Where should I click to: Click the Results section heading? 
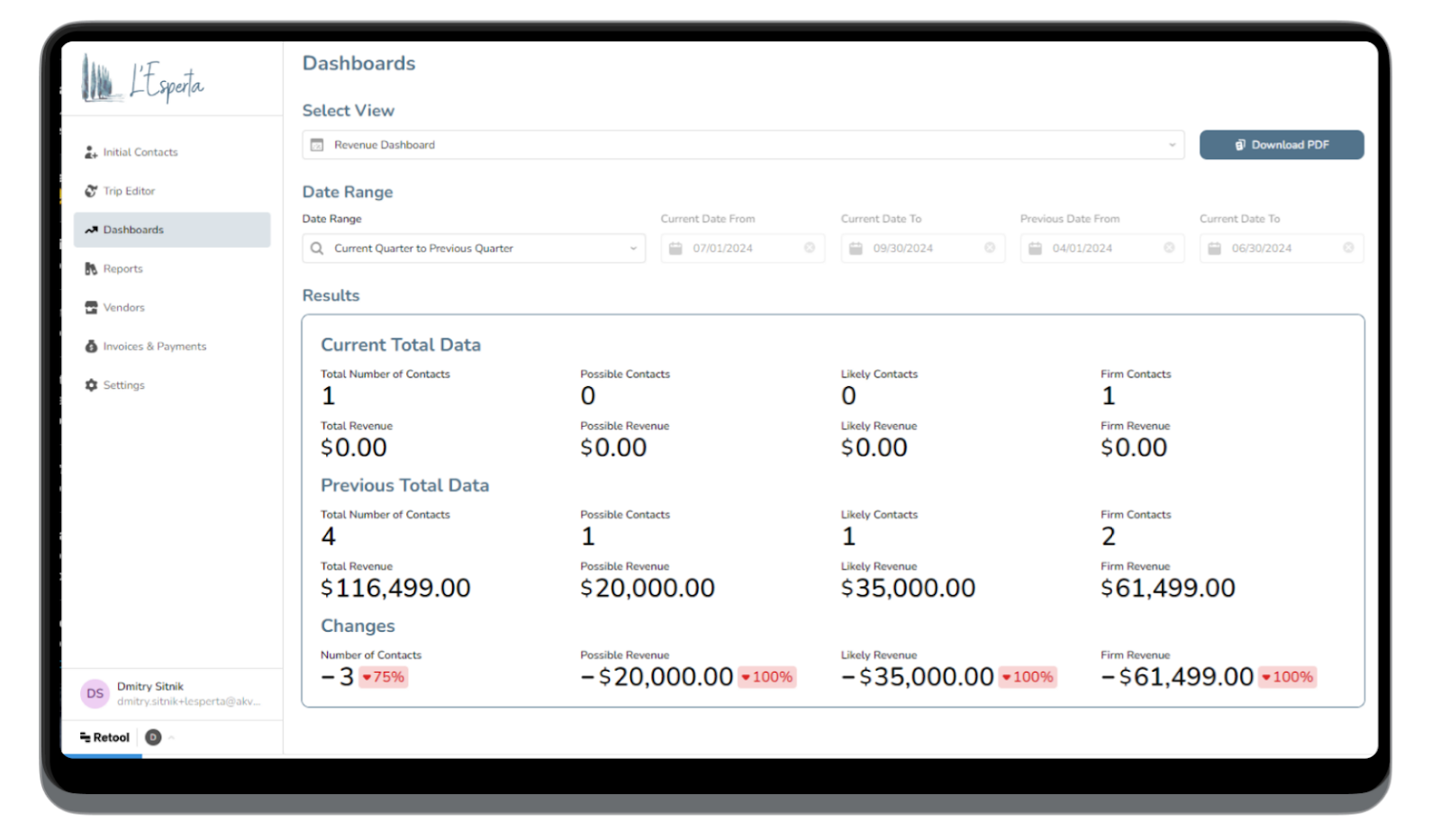click(331, 295)
